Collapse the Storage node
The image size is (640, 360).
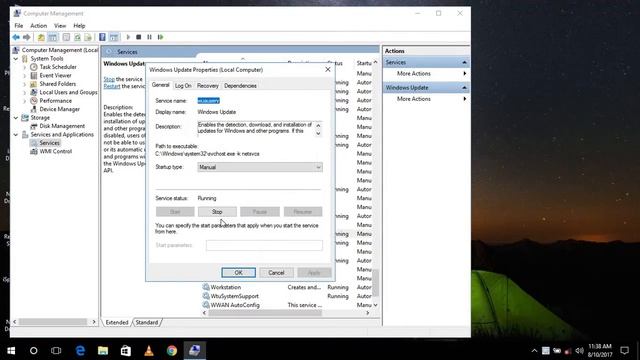point(16,118)
